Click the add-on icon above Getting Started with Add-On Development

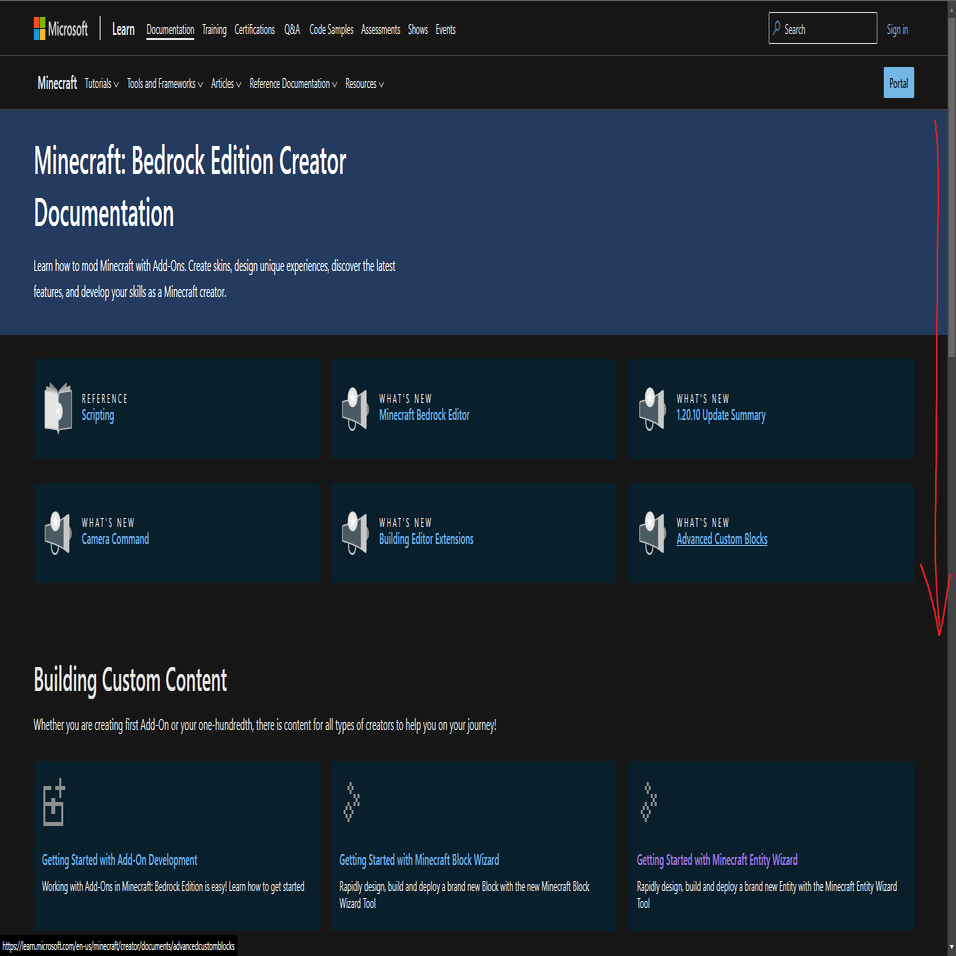(54, 802)
